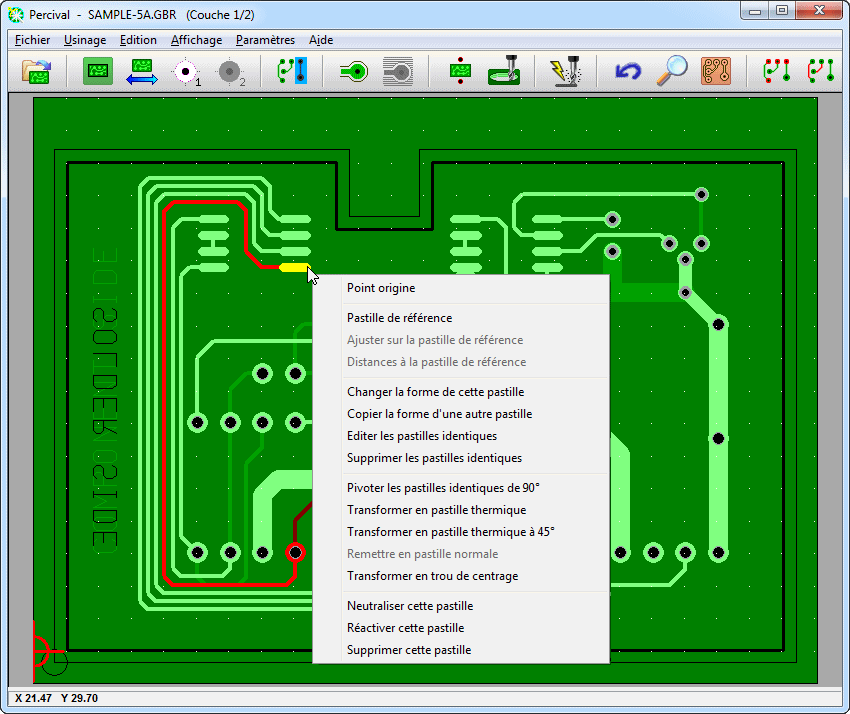Select Pastille de référence entry
This screenshot has width=850, height=714.
(x=461, y=318)
